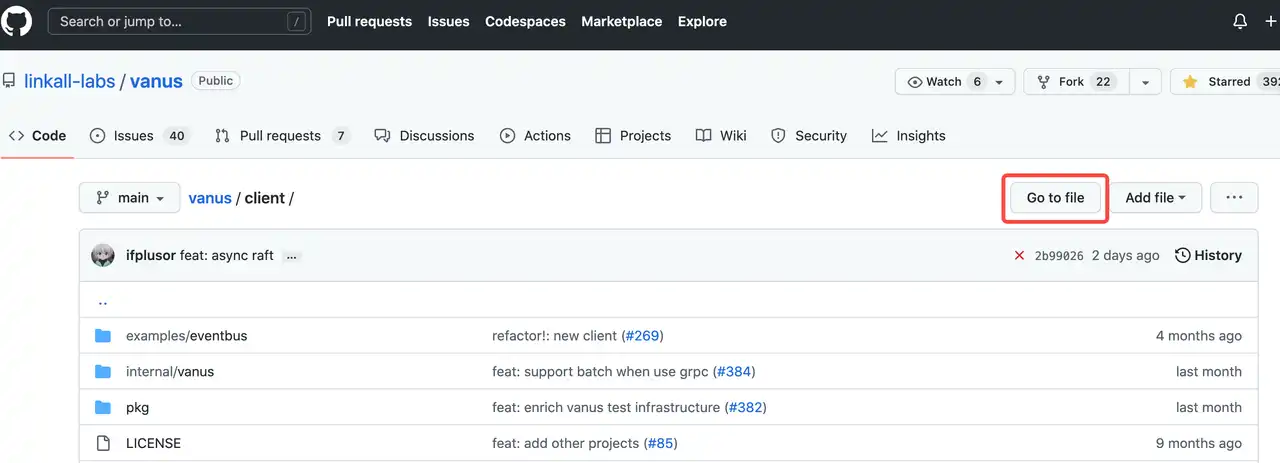Open the notifications bell
Image resolution: width=1280 pixels, height=463 pixels.
(1240, 21)
